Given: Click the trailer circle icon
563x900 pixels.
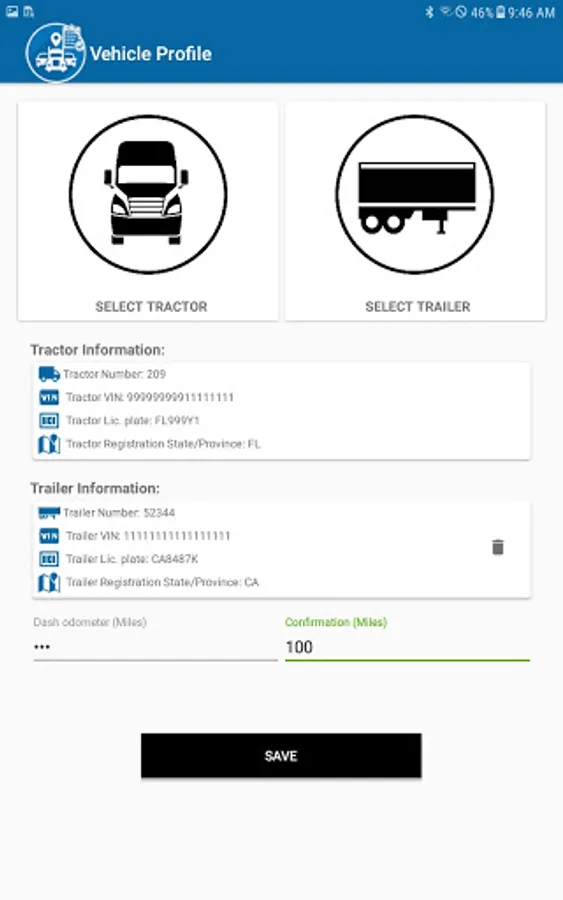Looking at the screenshot, I should (x=414, y=195).
